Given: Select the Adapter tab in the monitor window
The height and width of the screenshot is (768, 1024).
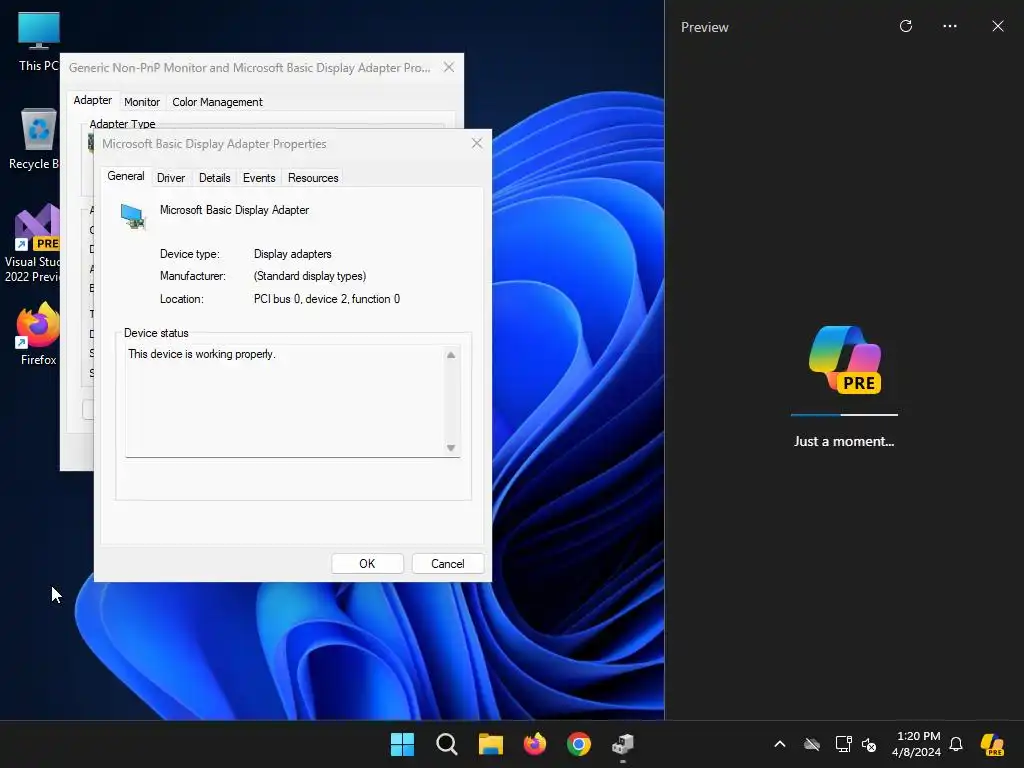Looking at the screenshot, I should [92, 101].
